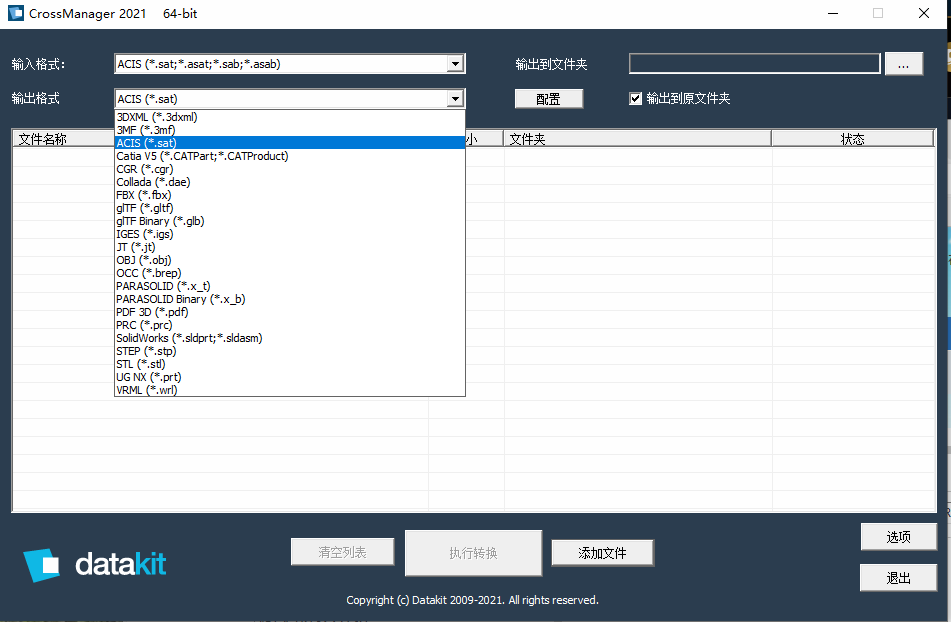This screenshot has width=951, height=622.
Task: Sort by 文件夹 column header
Action: click(x=637, y=139)
